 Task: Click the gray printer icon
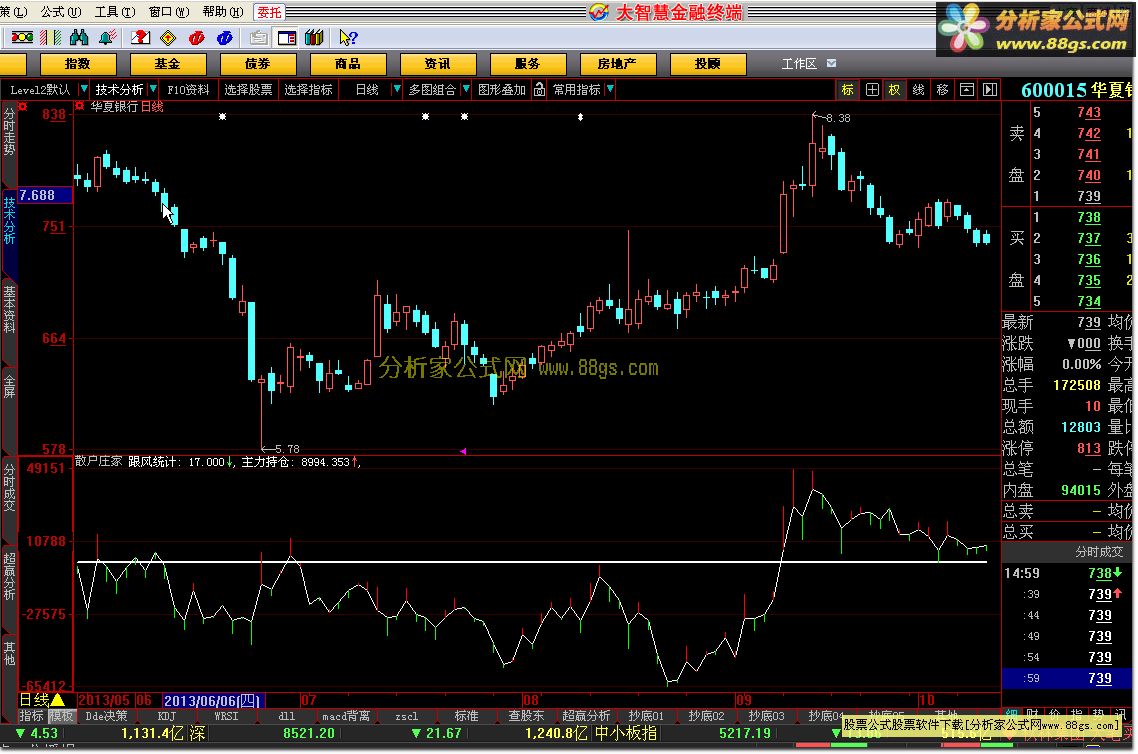tap(258, 37)
